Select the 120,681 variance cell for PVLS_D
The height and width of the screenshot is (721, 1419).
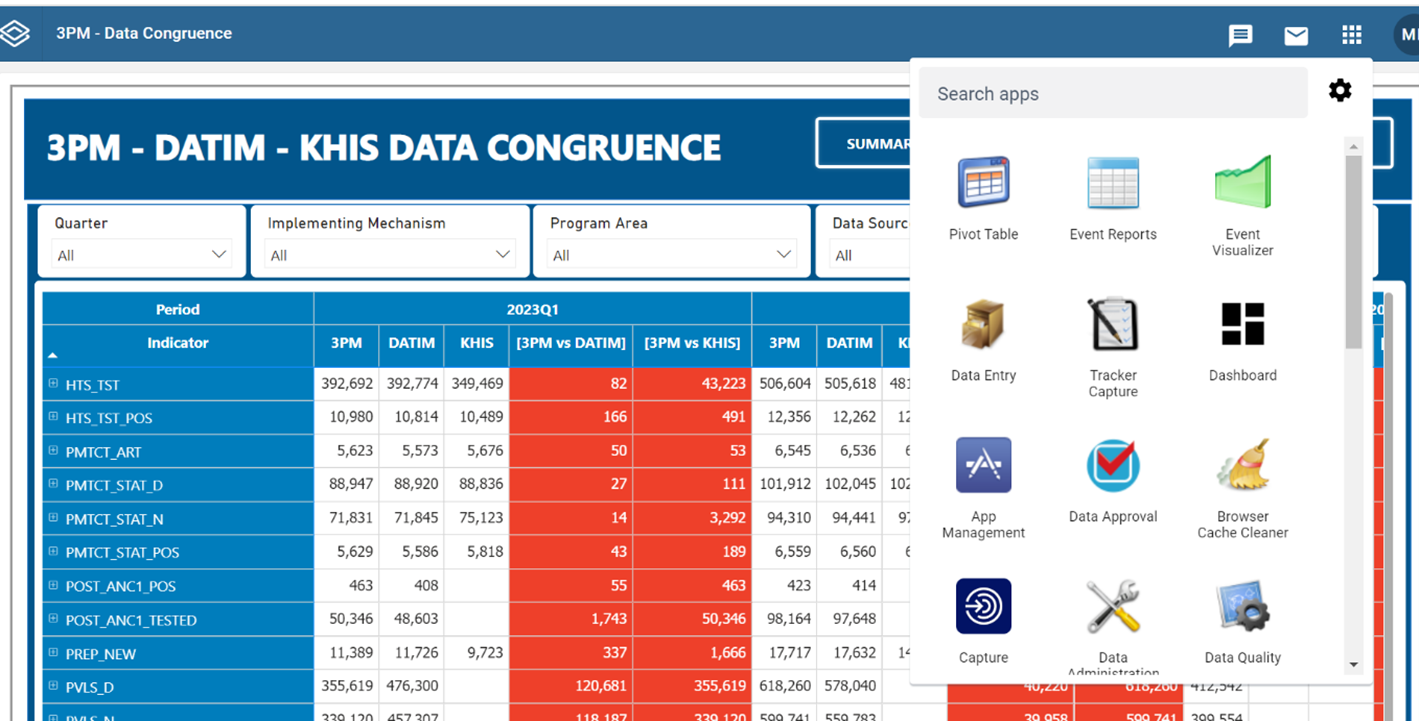pos(571,687)
